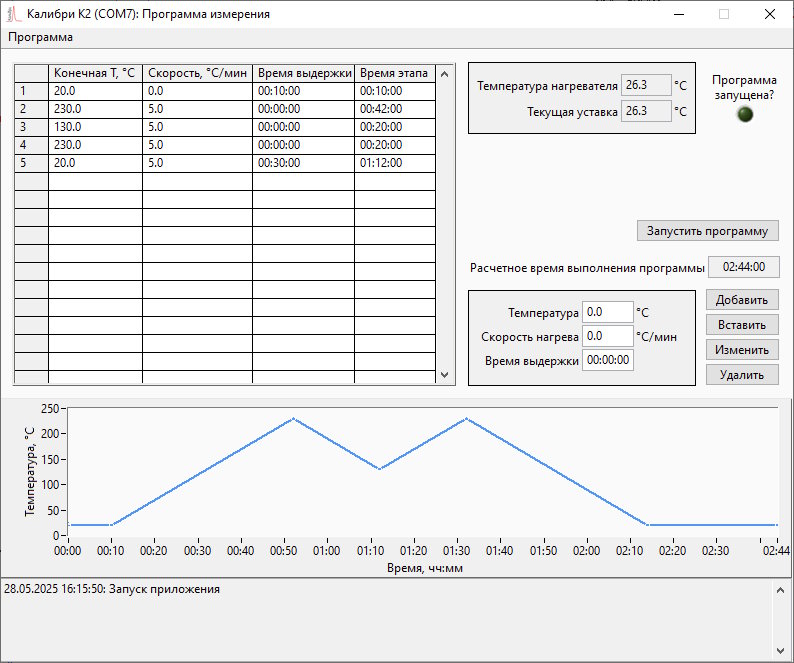Click the Скорость, °C/мин column header
Viewport: 794px width, 663px height.
[x=197, y=73]
